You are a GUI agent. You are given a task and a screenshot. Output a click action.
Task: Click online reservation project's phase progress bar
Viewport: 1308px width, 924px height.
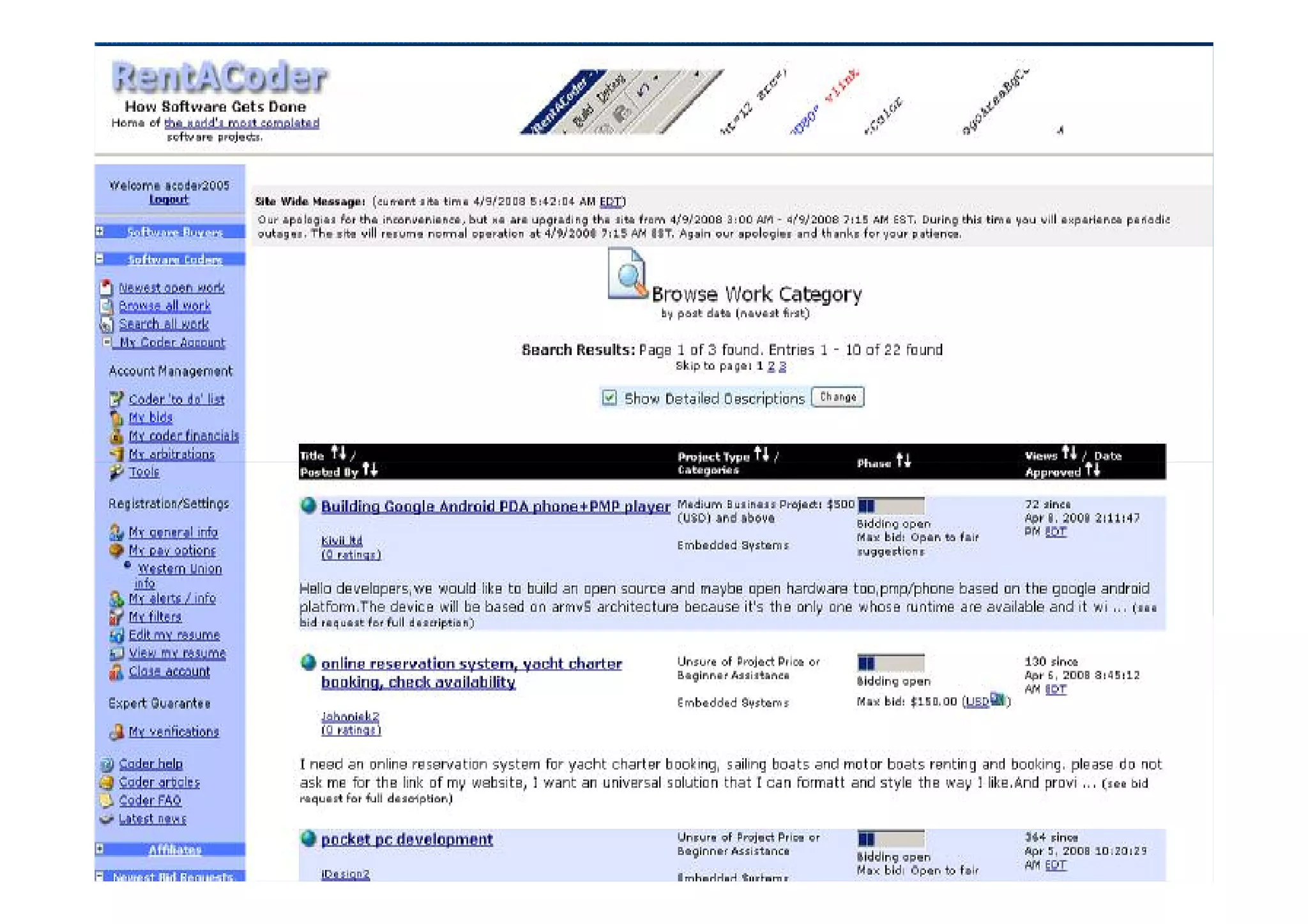point(891,663)
